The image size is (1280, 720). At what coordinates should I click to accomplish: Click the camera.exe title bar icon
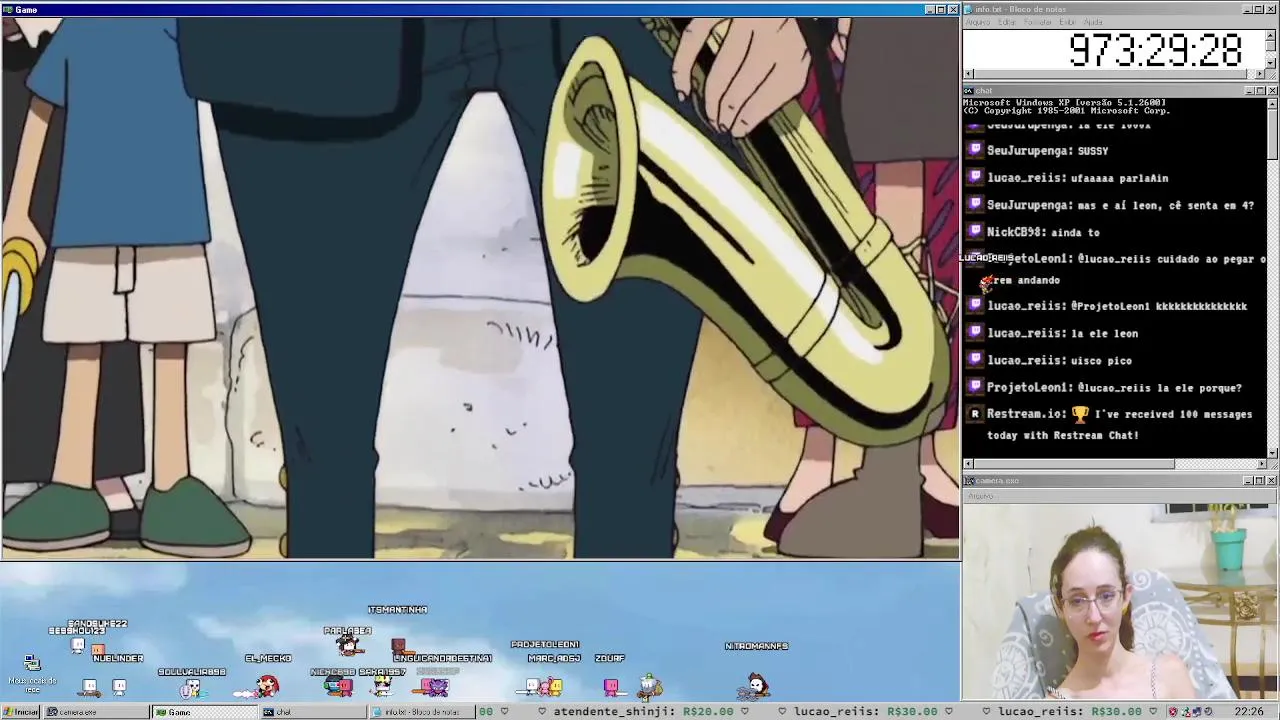tap(968, 481)
